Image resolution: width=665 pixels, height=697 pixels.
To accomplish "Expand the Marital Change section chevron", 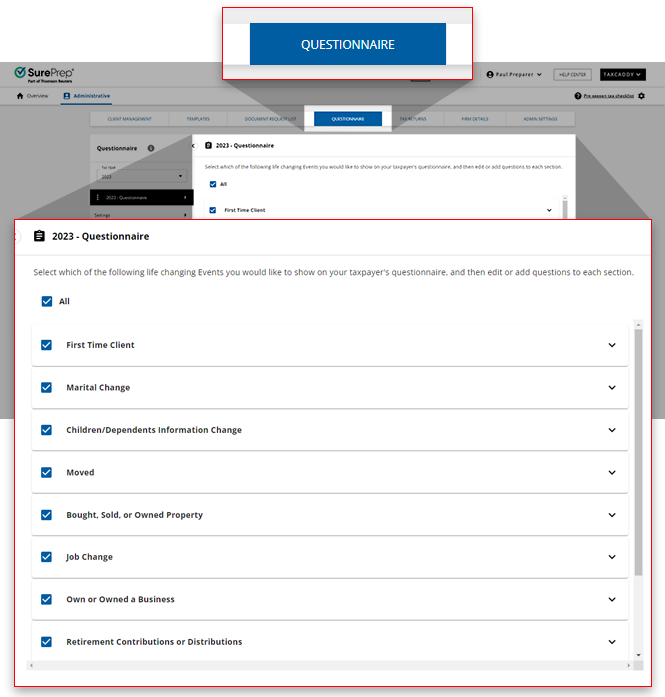I will pyautogui.click(x=612, y=388).
